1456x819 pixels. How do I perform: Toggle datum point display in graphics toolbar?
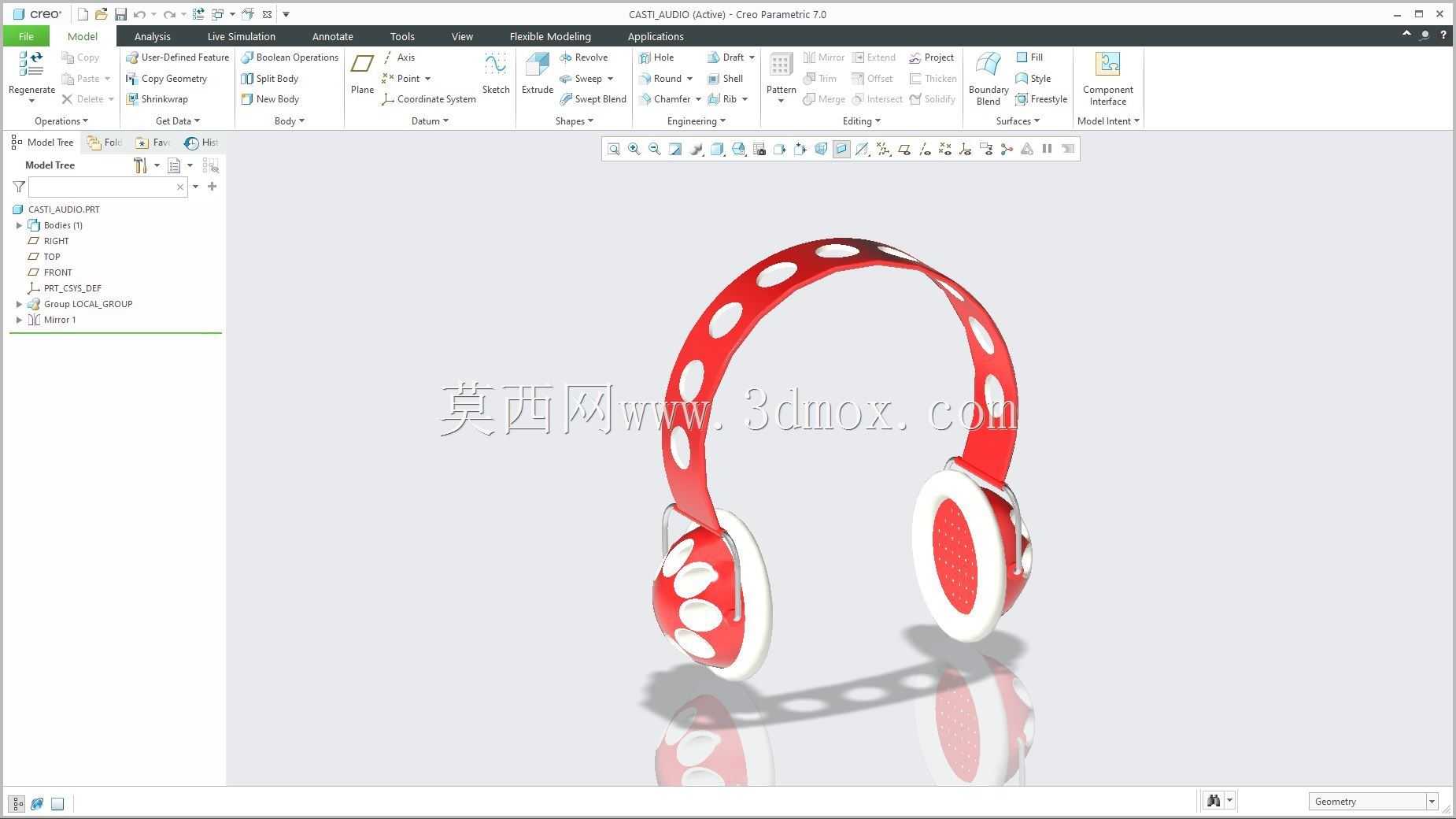tap(944, 149)
